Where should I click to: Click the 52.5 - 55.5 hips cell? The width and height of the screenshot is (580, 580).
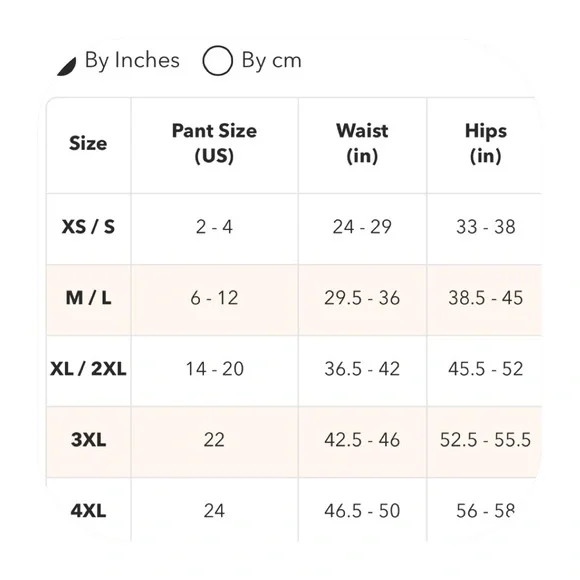(x=486, y=440)
